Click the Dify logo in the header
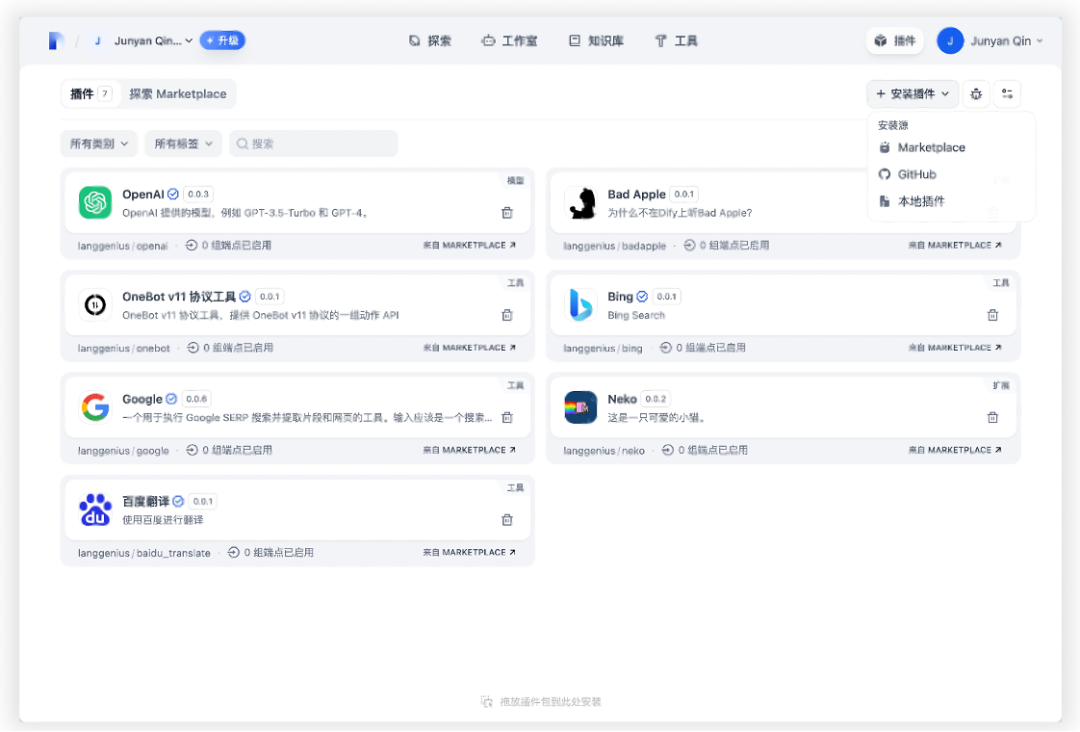 56,41
